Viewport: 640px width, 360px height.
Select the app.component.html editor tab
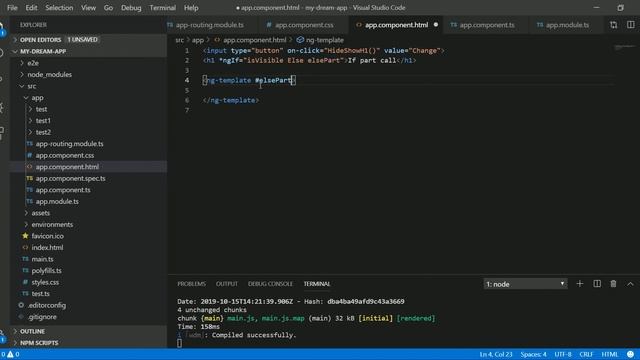(x=396, y=25)
